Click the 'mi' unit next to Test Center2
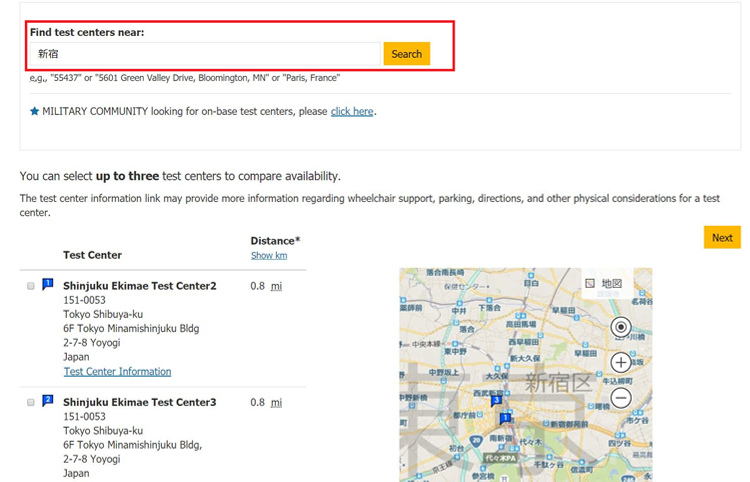 pos(276,287)
